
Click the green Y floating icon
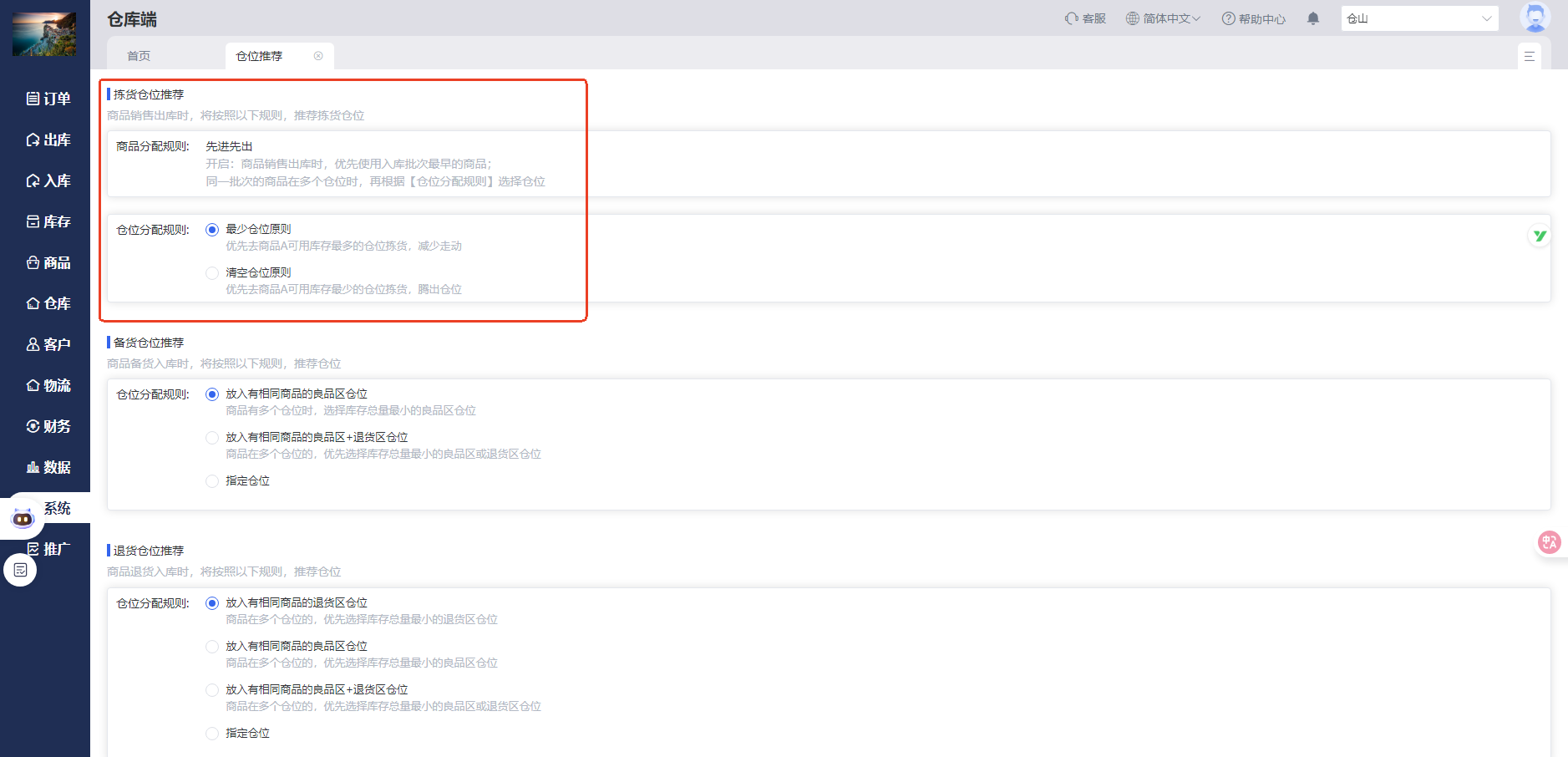[x=1539, y=236]
